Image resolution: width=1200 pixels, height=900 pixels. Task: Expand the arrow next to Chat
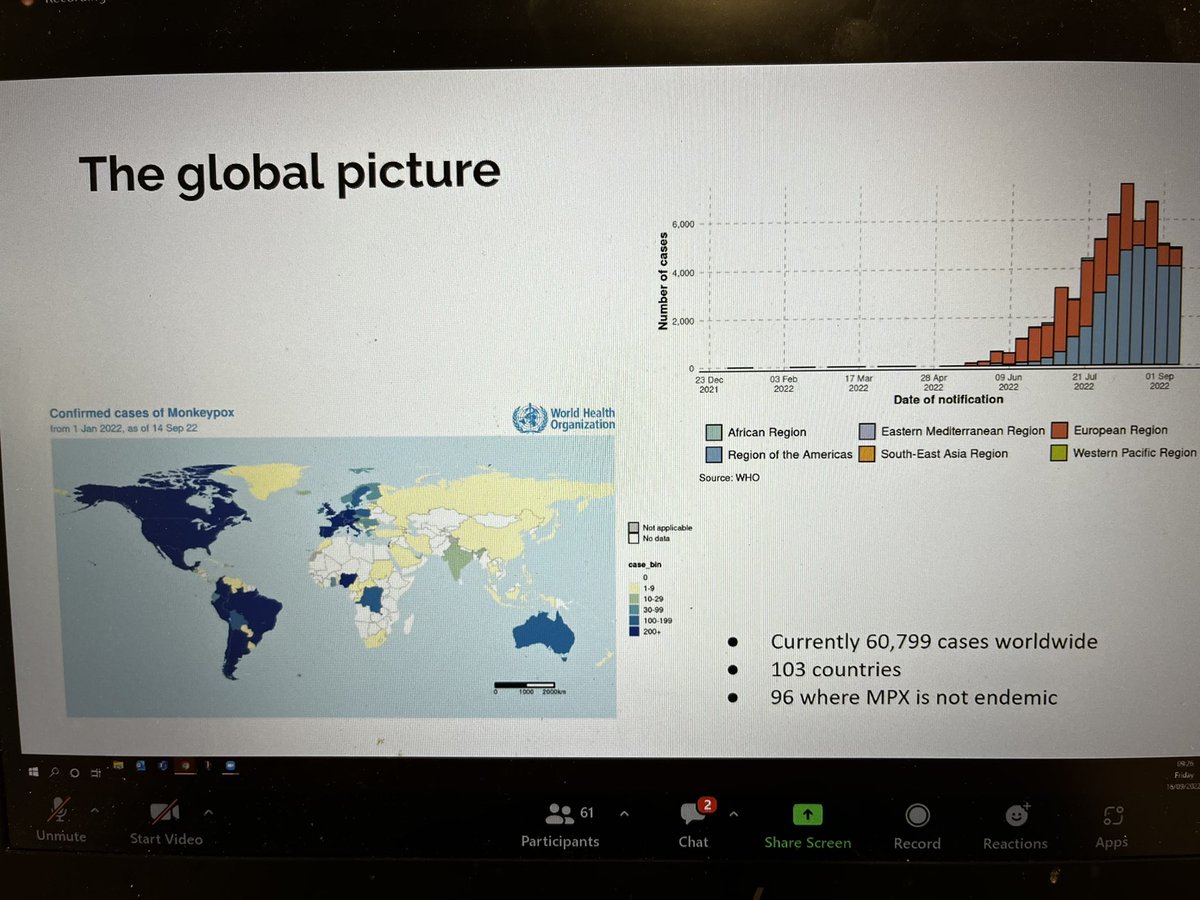pos(735,814)
